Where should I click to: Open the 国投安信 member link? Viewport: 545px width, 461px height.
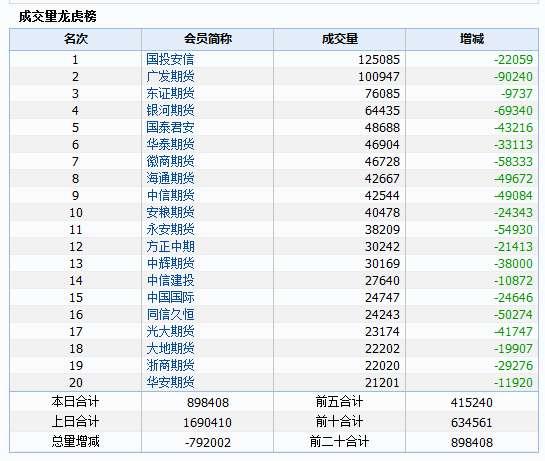[170, 59]
